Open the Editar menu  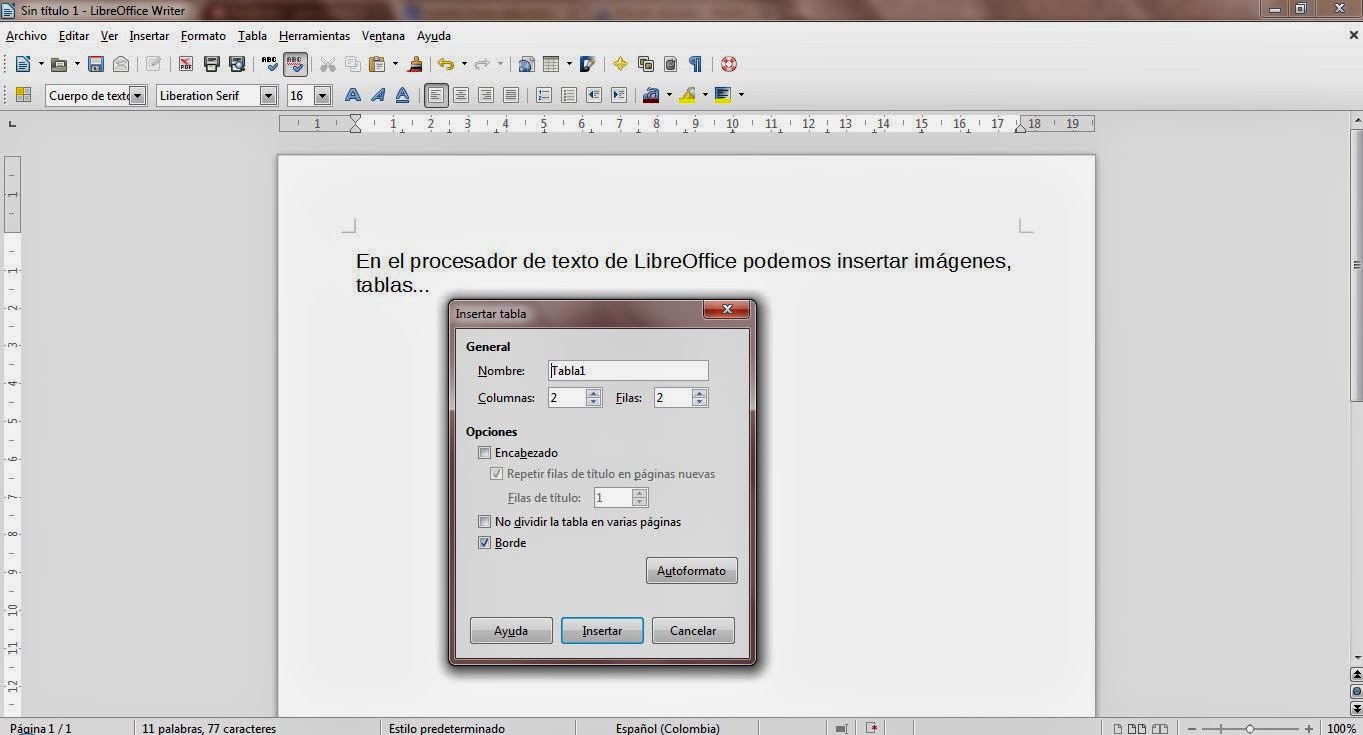(74, 36)
